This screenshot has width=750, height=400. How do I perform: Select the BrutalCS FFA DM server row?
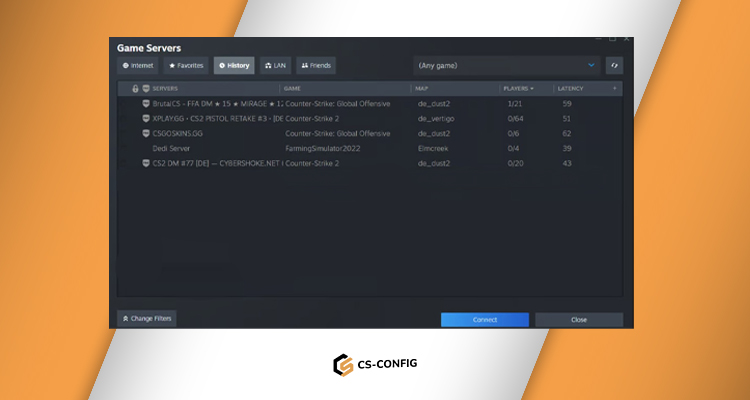pyautogui.click(x=370, y=104)
